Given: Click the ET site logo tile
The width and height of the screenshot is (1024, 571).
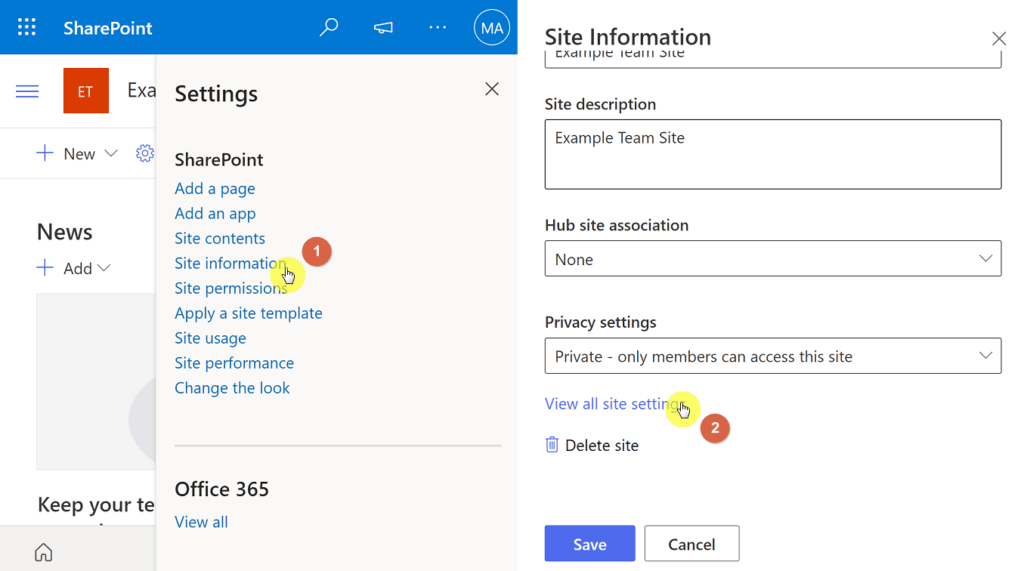Looking at the screenshot, I should tap(86, 91).
